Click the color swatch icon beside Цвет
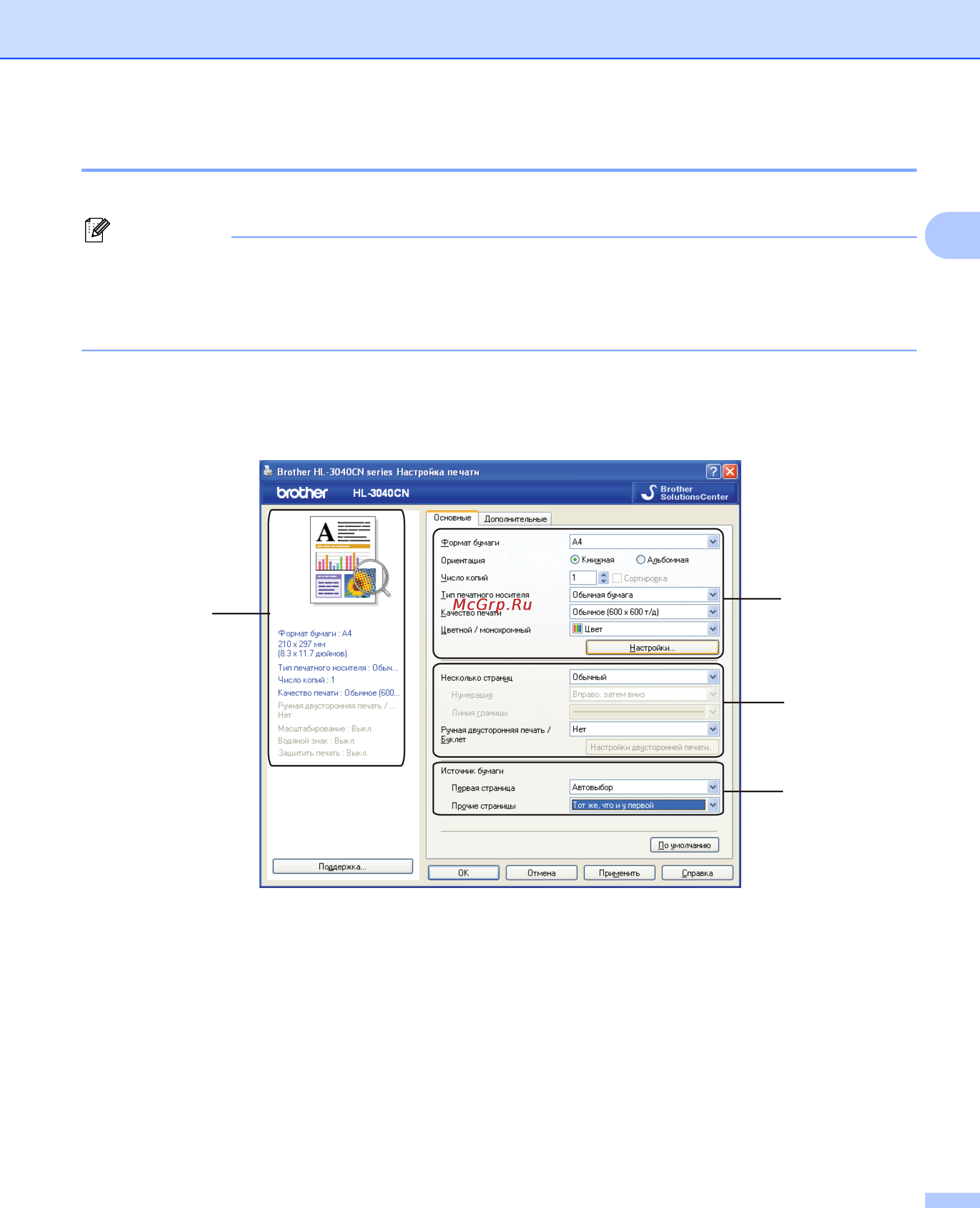This screenshot has width=980, height=1208. [577, 629]
